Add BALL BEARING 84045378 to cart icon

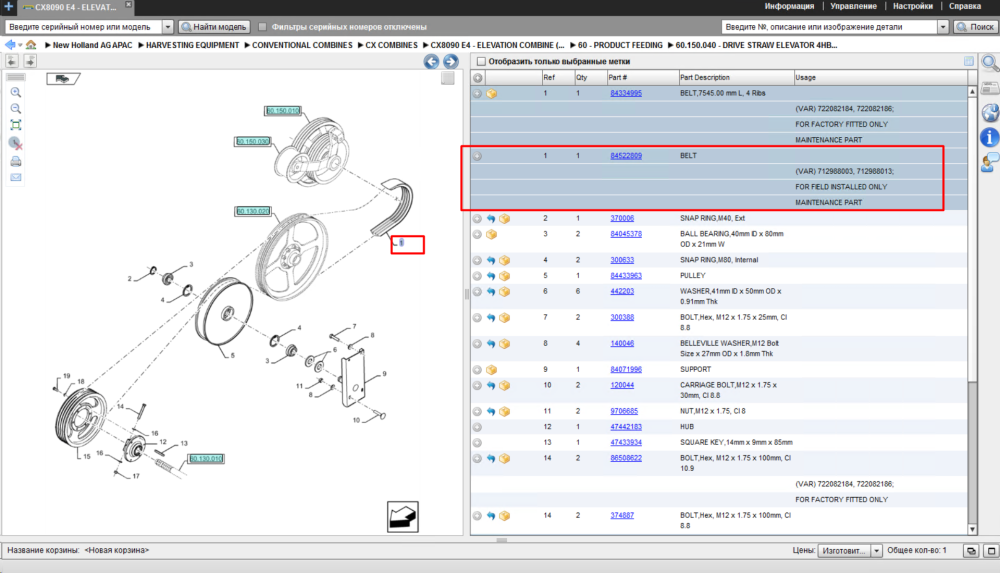click(492, 234)
